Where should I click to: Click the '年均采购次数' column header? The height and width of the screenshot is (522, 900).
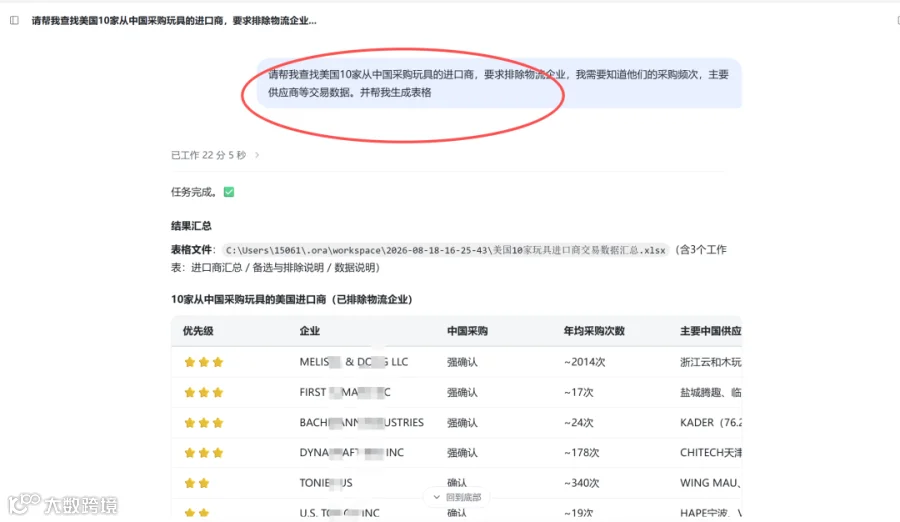coord(594,331)
